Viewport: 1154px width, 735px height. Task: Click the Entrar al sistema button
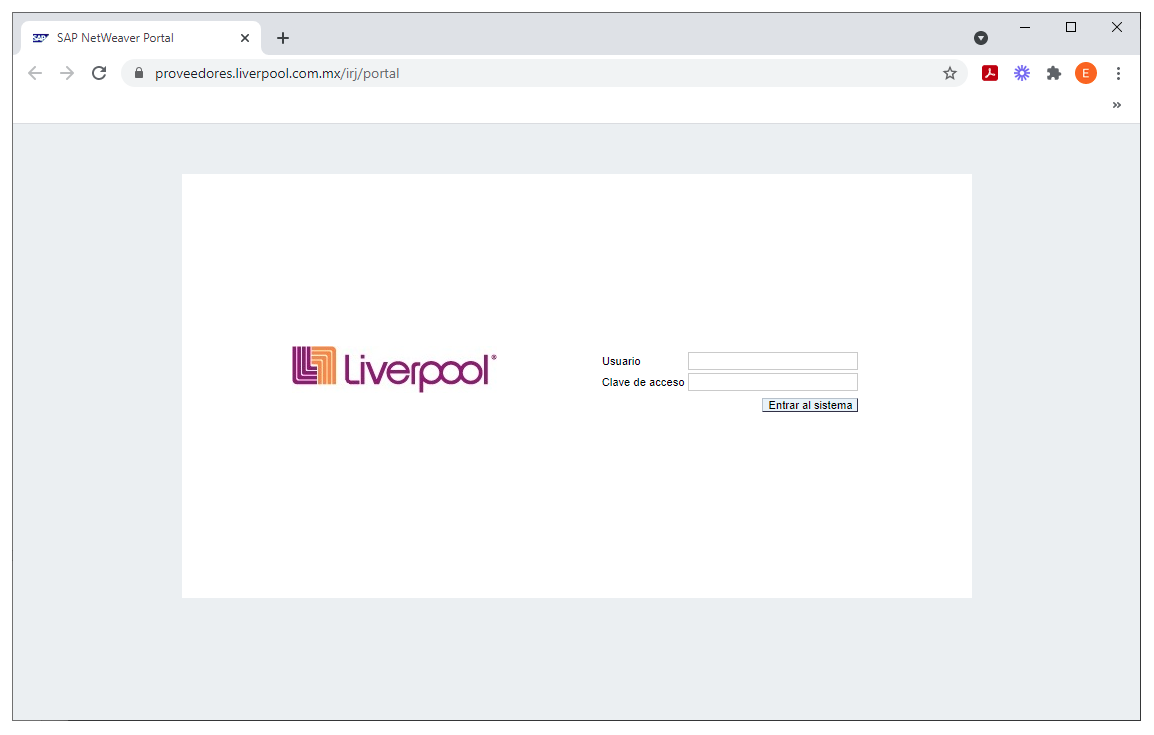coord(810,405)
